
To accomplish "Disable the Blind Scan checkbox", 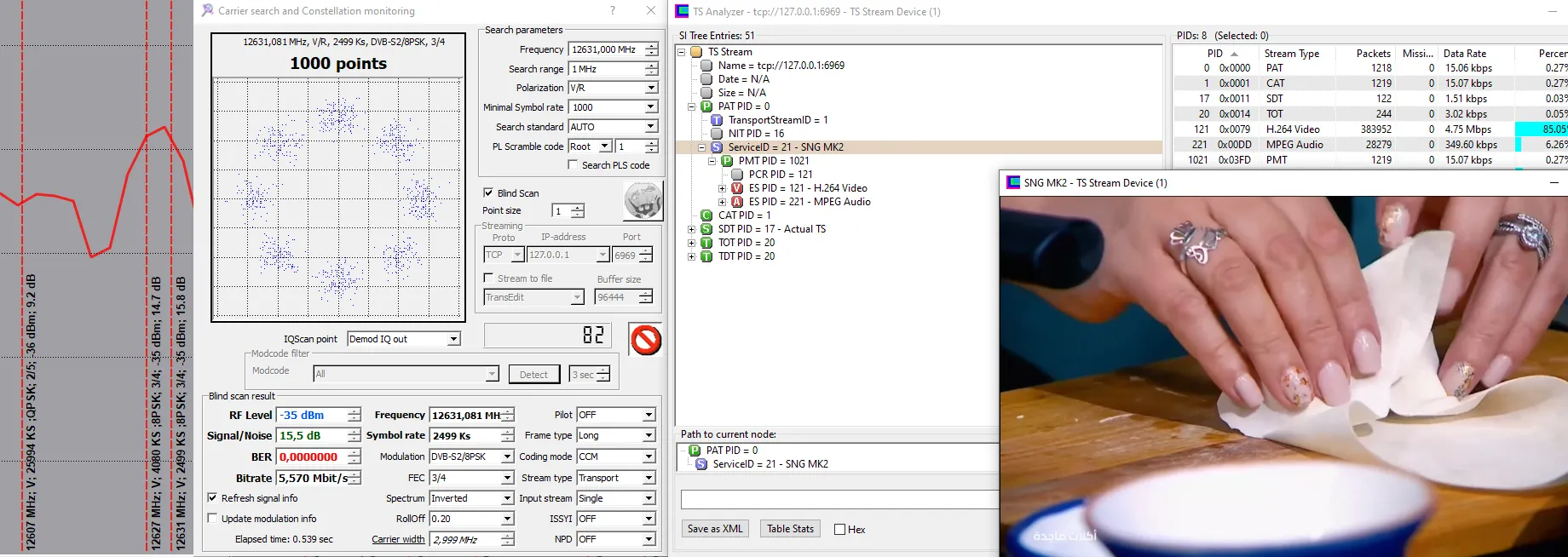I will pyautogui.click(x=488, y=193).
